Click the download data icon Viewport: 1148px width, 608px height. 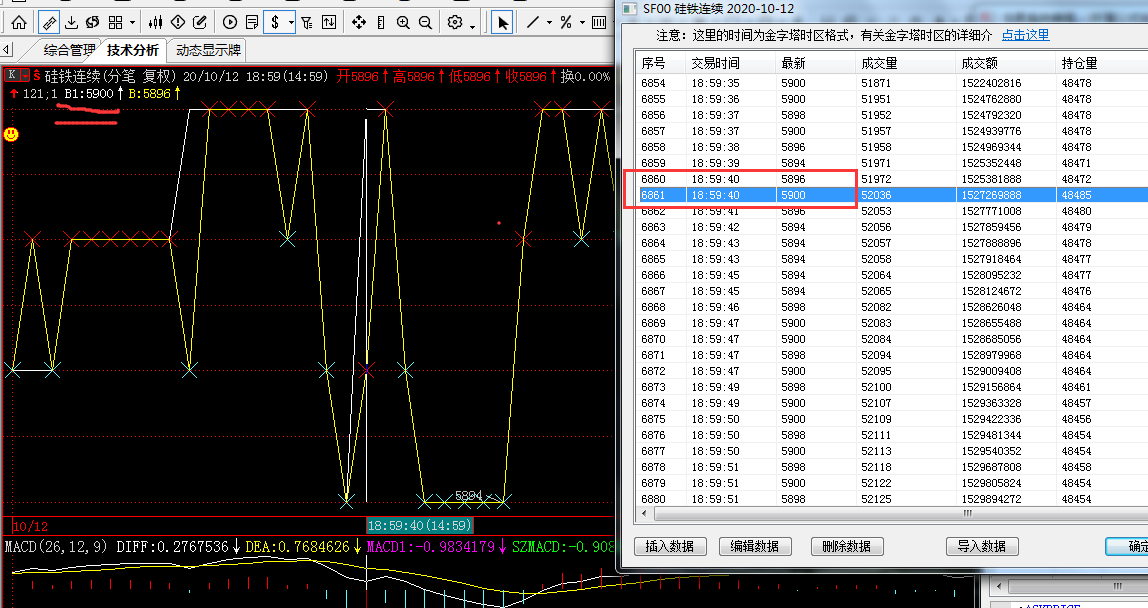[71, 22]
